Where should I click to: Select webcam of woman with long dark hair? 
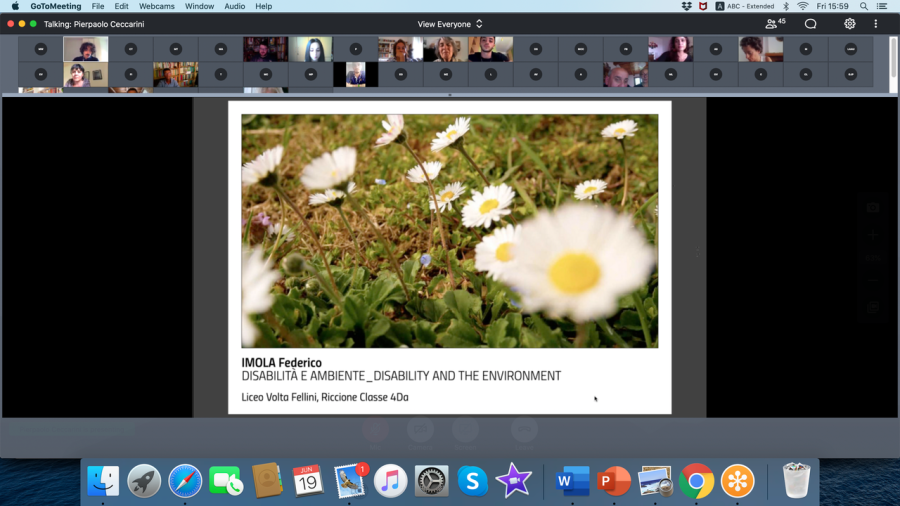[x=311, y=49]
